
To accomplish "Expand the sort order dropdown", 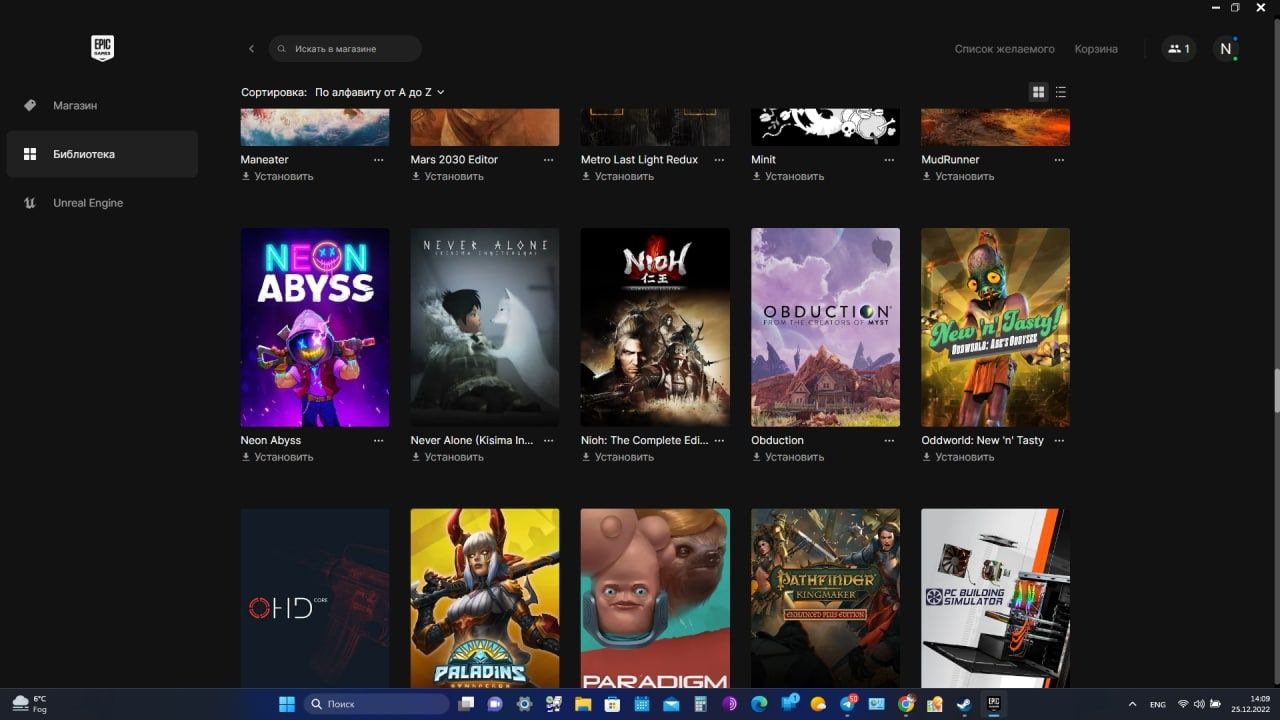I will point(380,92).
